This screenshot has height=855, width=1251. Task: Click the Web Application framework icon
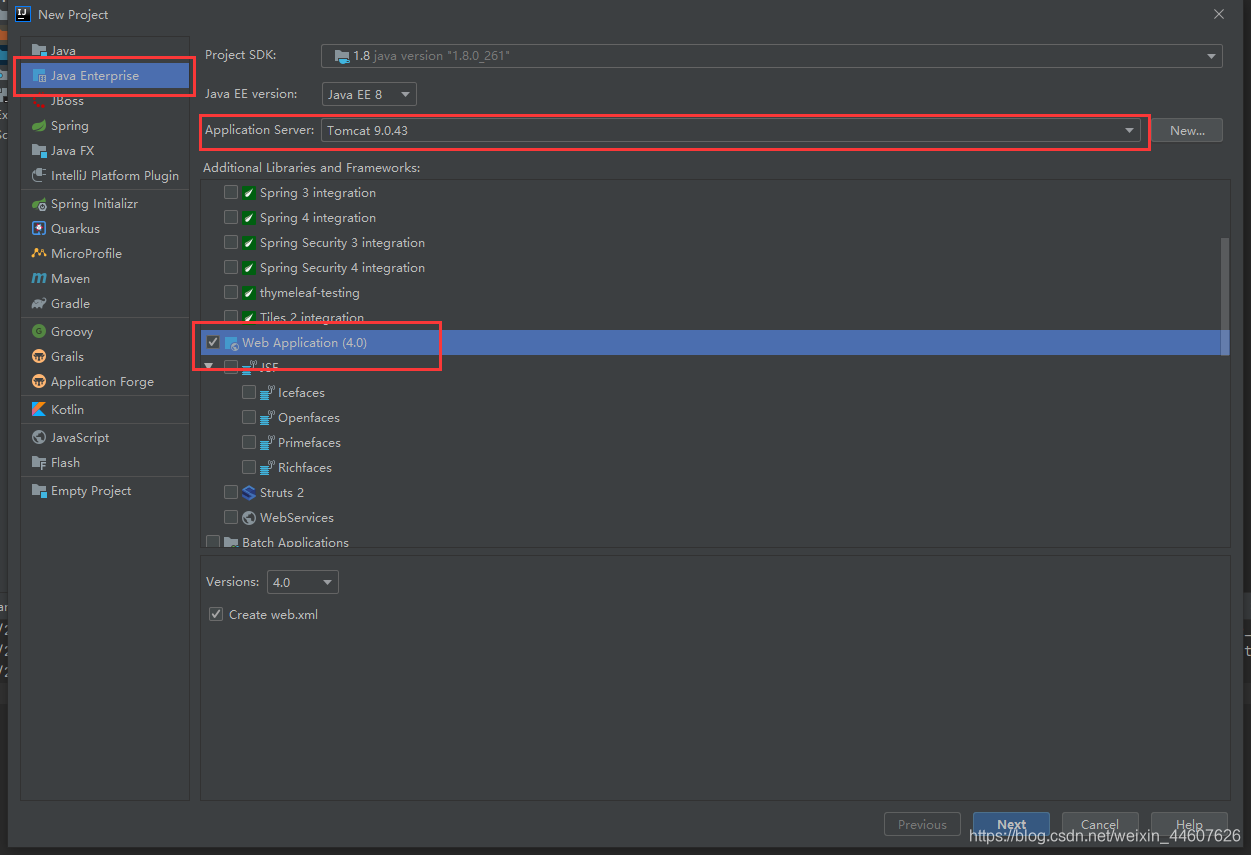[x=231, y=343]
